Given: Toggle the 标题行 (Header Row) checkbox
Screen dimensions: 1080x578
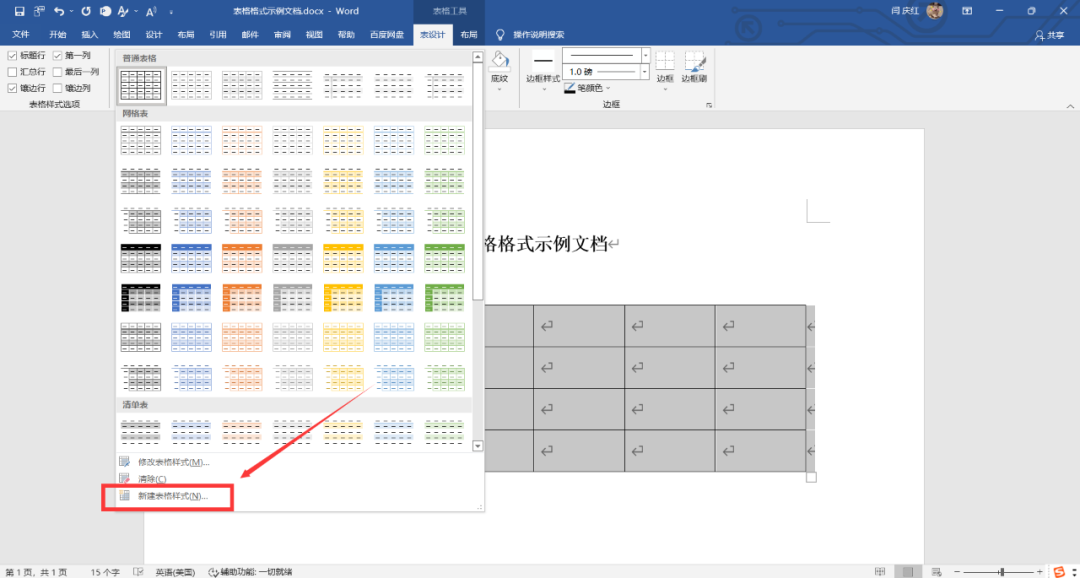Looking at the screenshot, I should (12, 55).
